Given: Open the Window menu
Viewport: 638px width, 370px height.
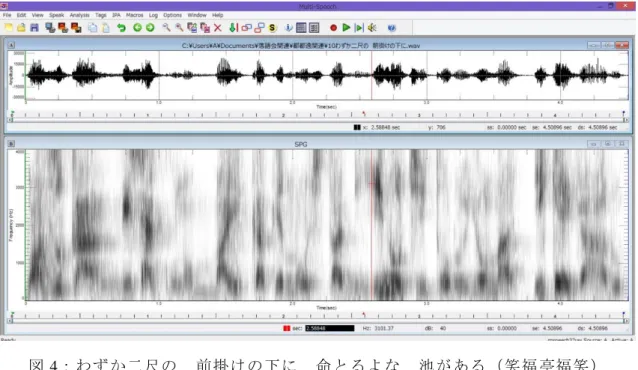Looking at the screenshot, I should coord(197,15).
